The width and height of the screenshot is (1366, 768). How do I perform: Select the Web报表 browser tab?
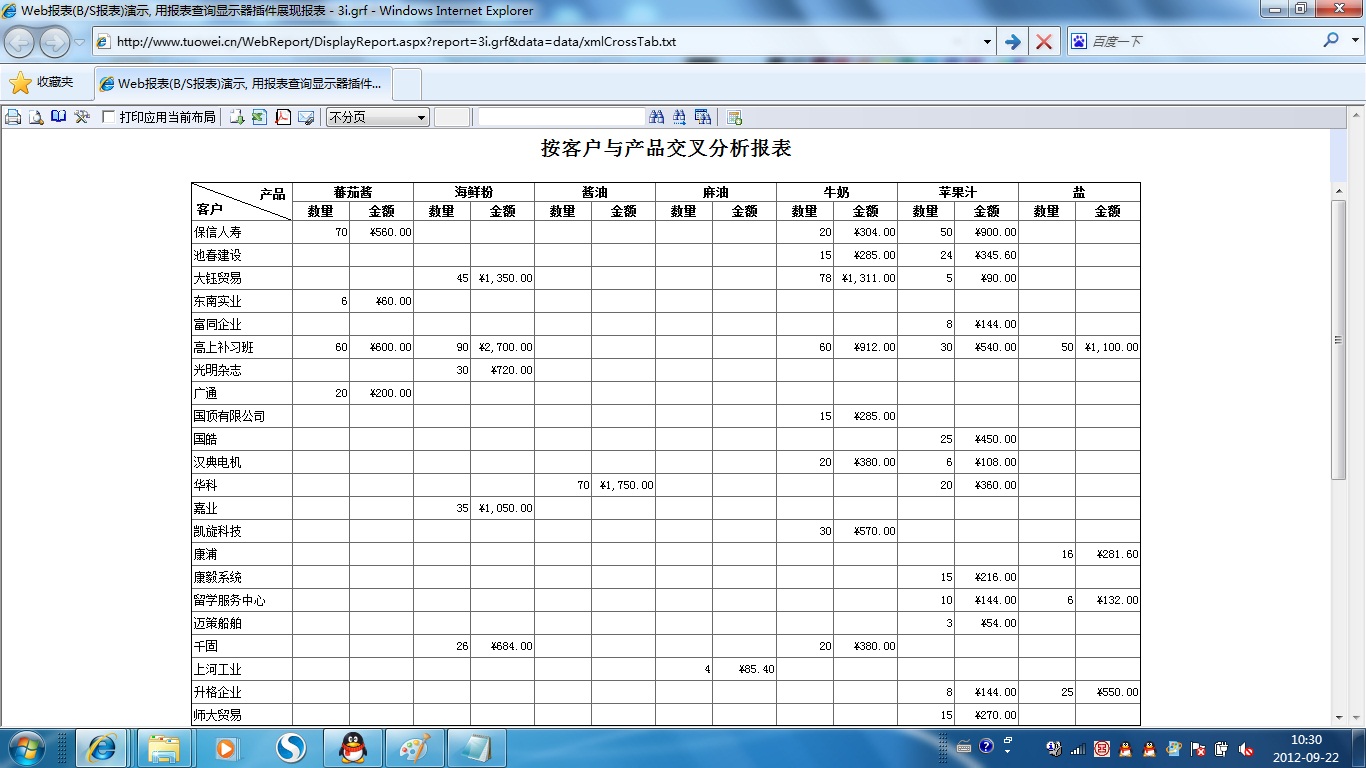pos(243,84)
